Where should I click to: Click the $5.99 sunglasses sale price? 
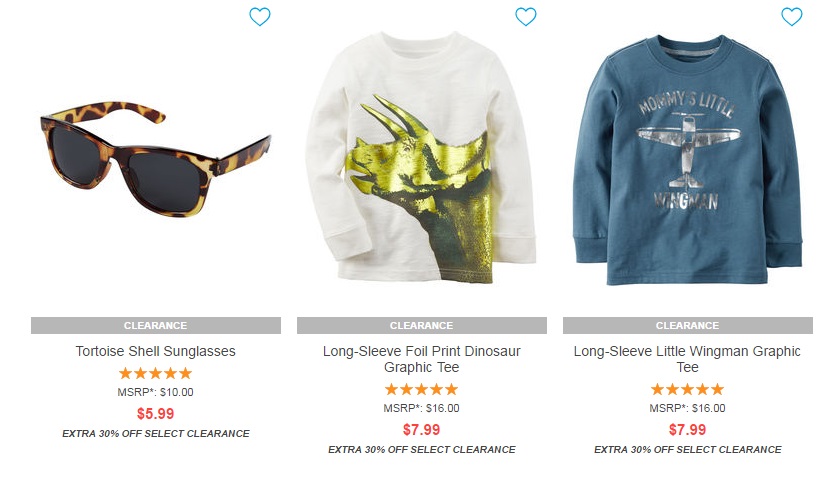[155, 414]
